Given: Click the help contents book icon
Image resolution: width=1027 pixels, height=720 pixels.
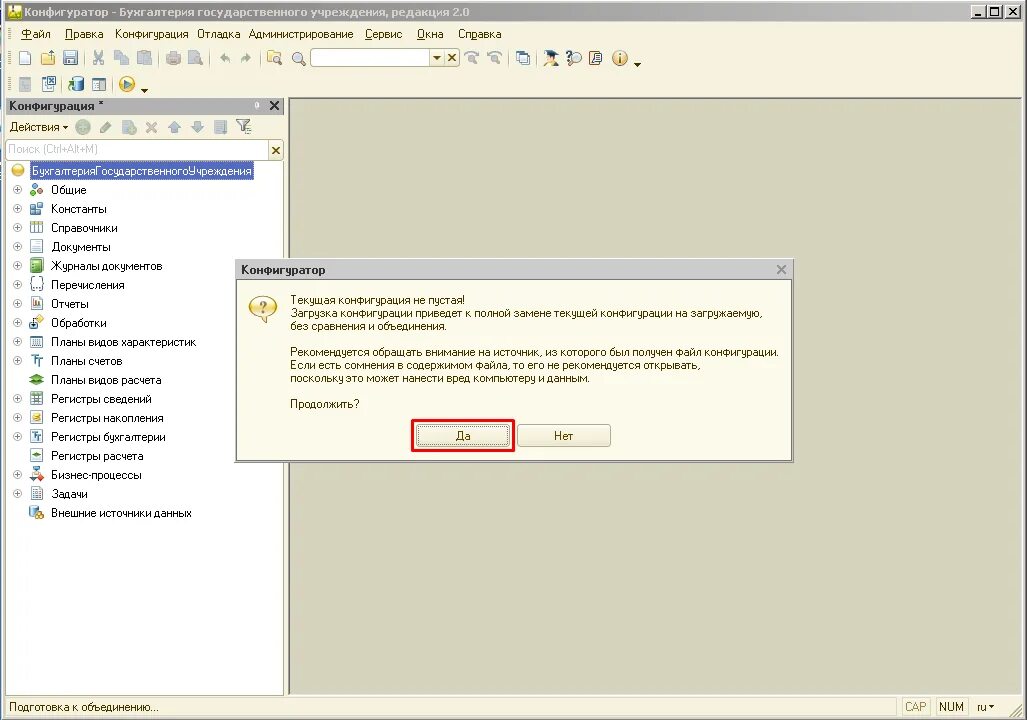Looking at the screenshot, I should pyautogui.click(x=595, y=58).
